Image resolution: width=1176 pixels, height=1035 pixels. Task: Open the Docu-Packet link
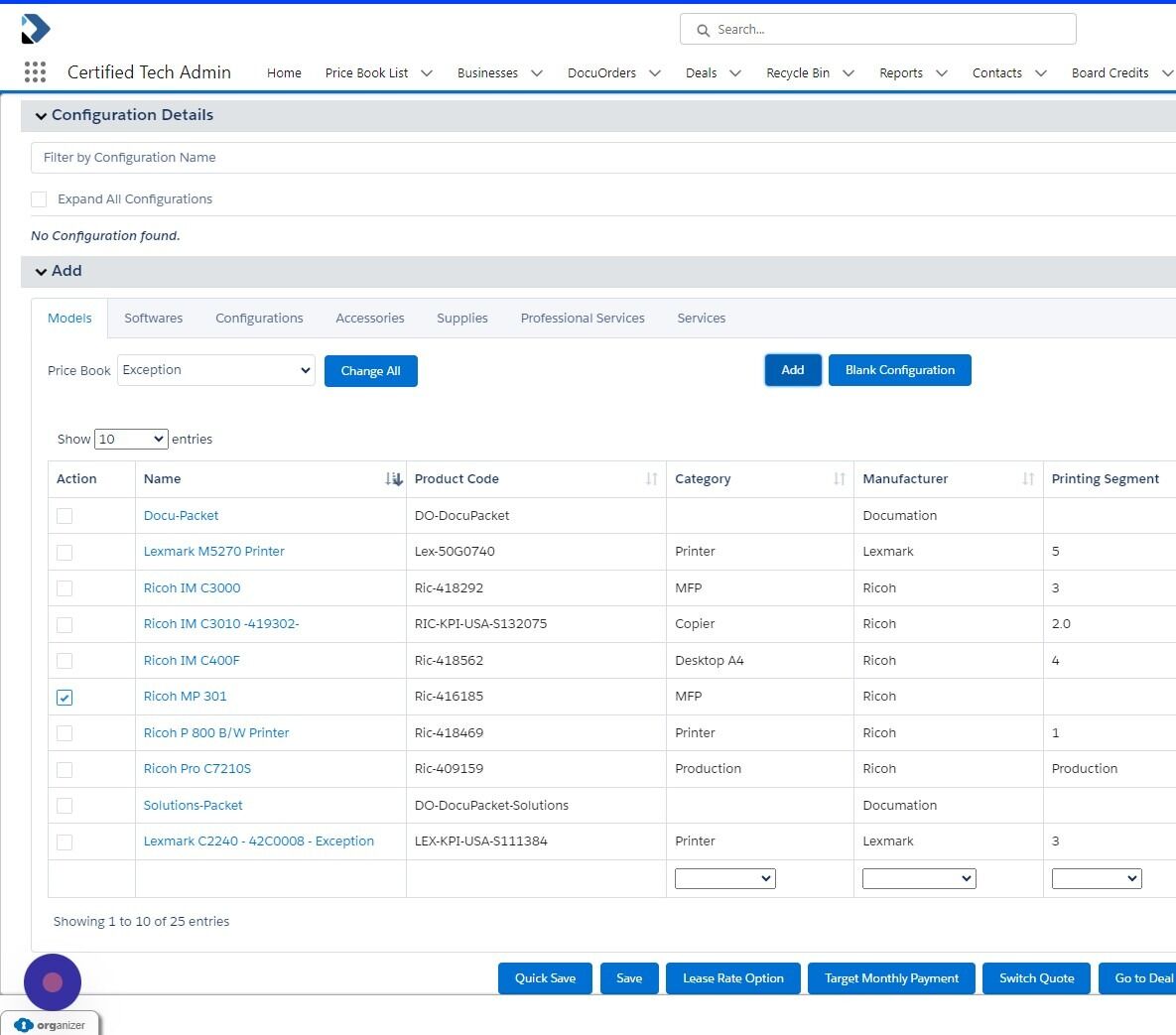[181, 515]
